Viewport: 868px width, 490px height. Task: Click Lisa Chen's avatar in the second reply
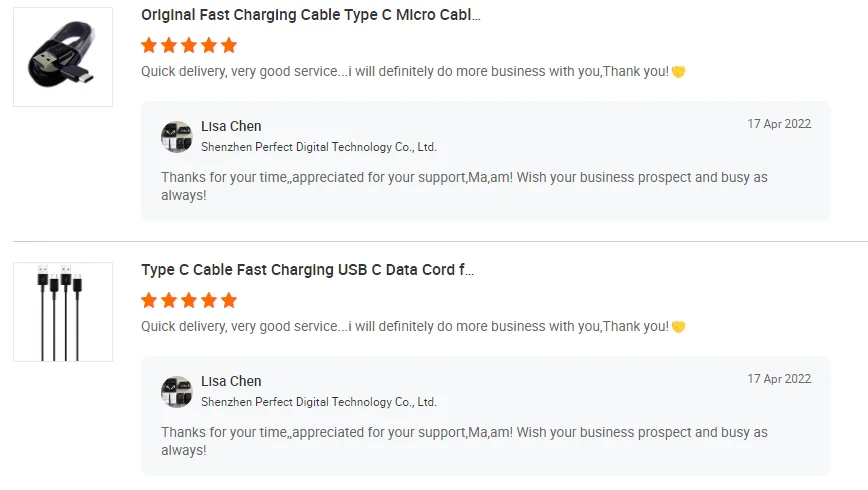point(177,392)
